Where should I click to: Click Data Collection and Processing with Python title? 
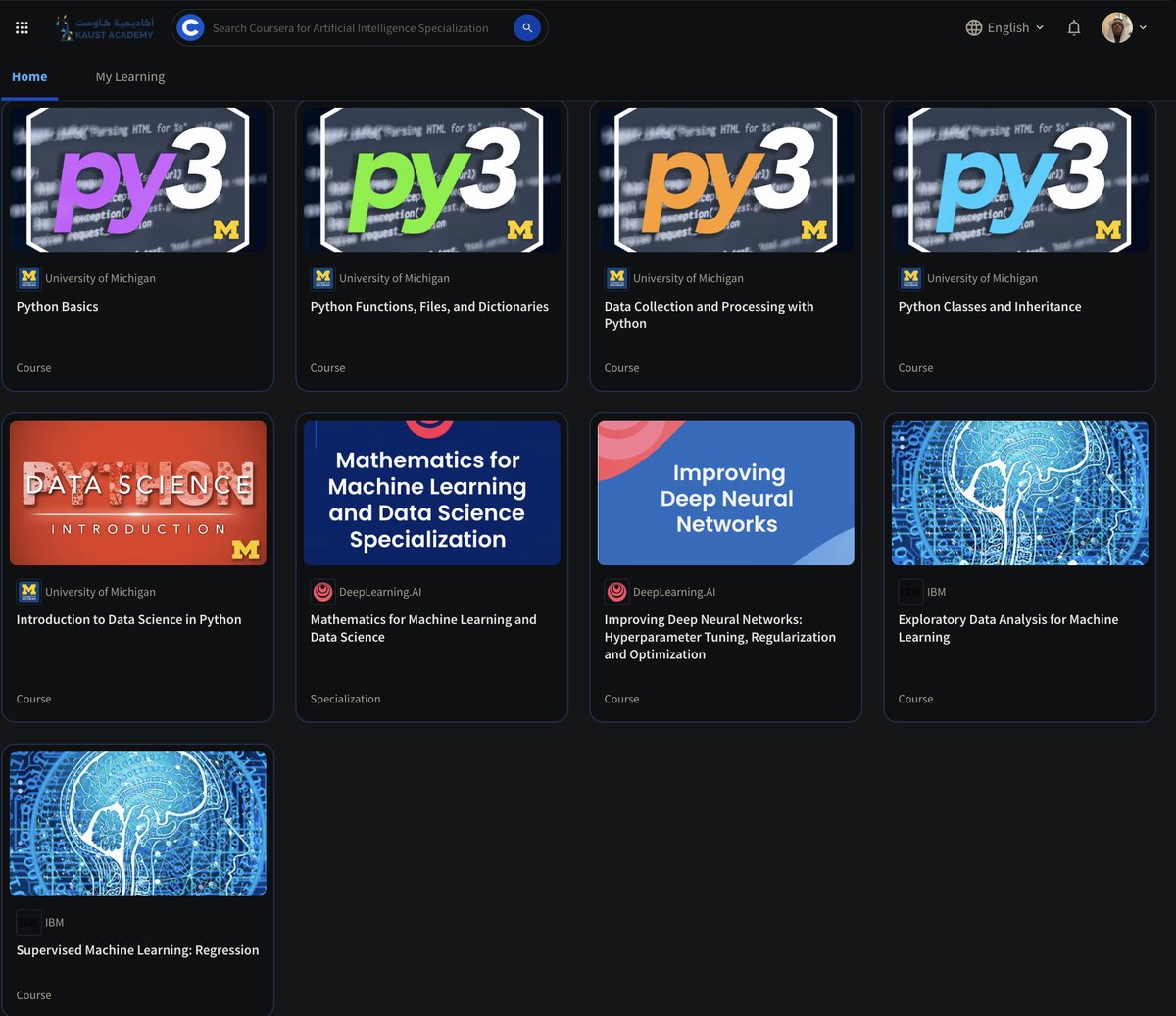tap(709, 314)
